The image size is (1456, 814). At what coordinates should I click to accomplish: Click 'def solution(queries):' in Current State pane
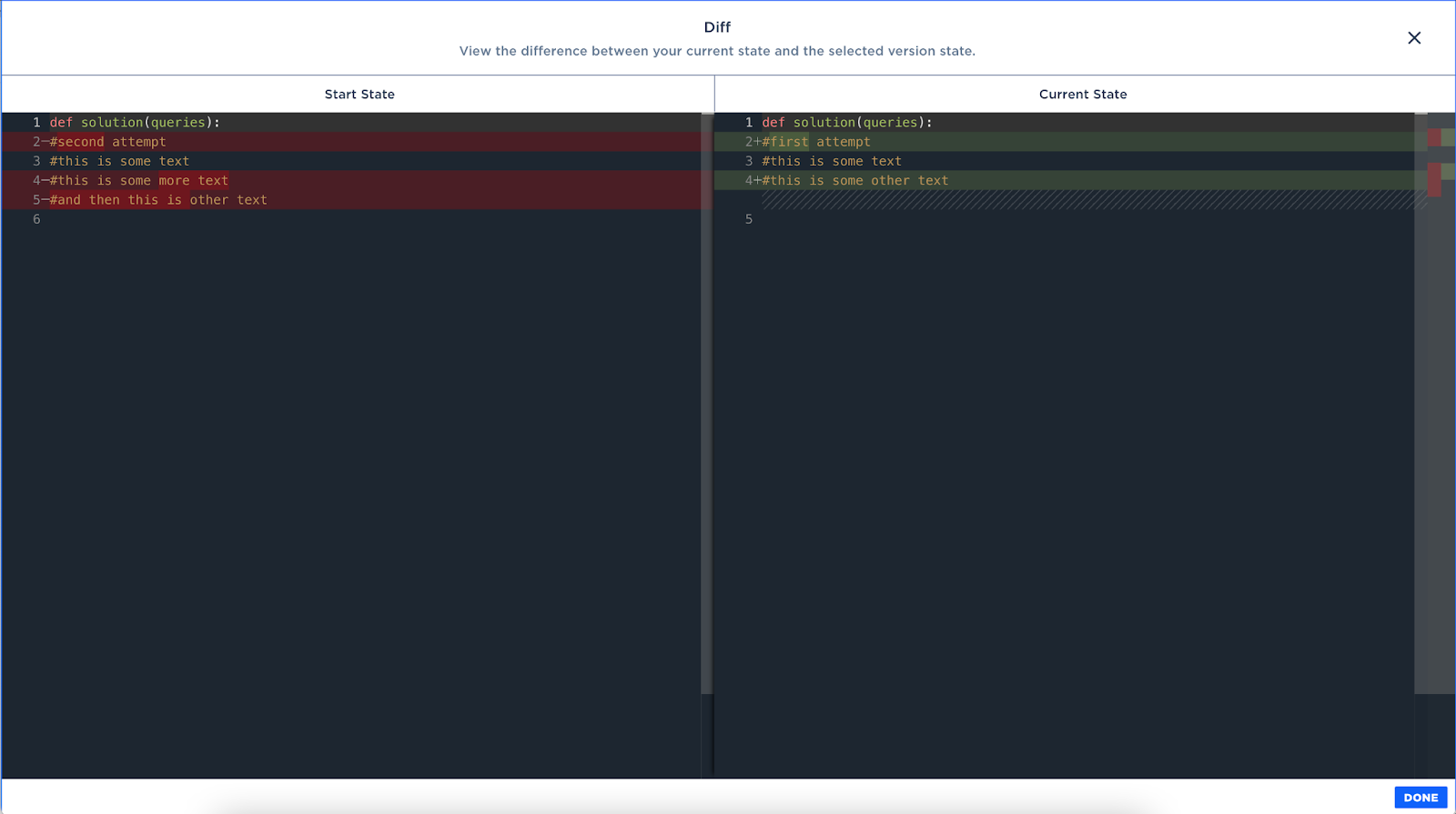[x=847, y=123]
